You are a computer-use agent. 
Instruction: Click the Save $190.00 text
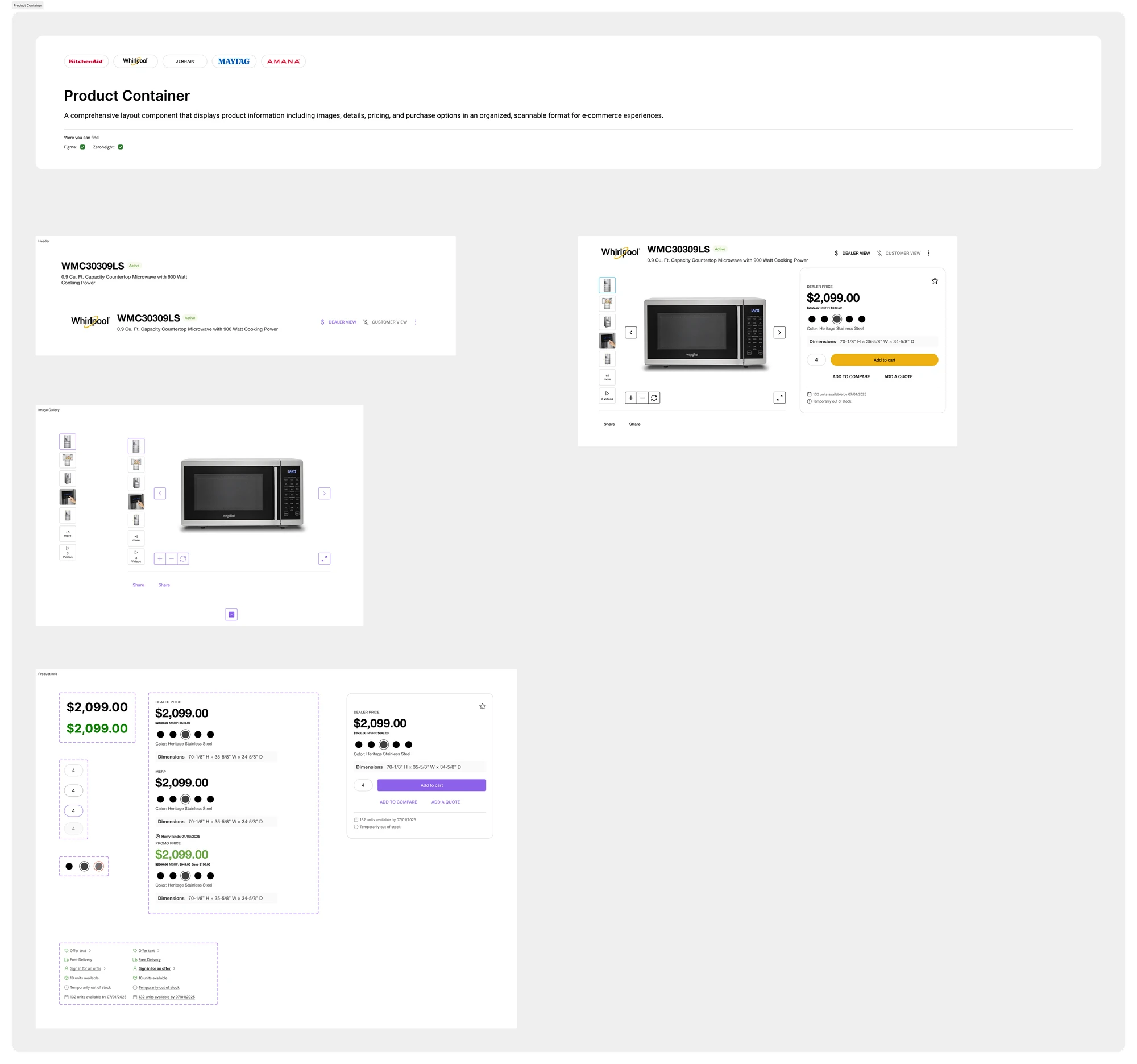(x=201, y=864)
